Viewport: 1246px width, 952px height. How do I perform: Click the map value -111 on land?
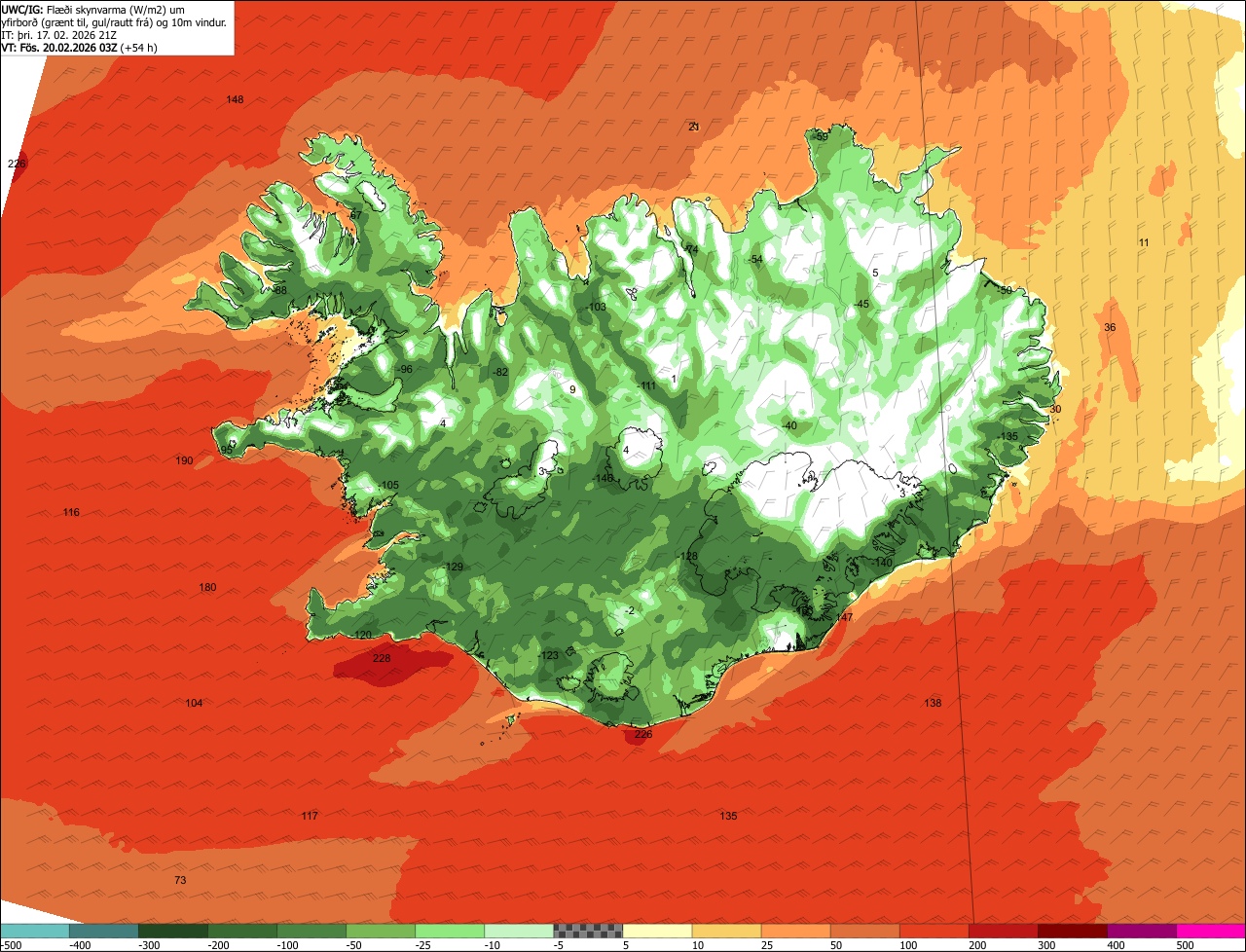point(646,386)
